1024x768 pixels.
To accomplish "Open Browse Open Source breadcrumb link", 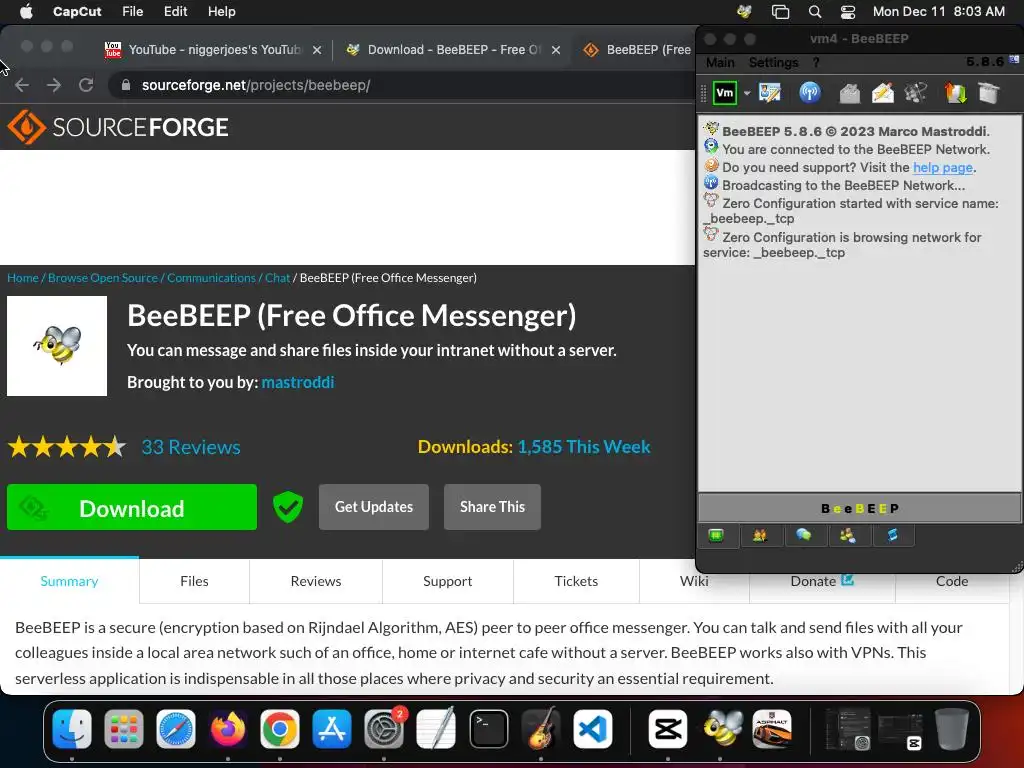I will (x=103, y=278).
